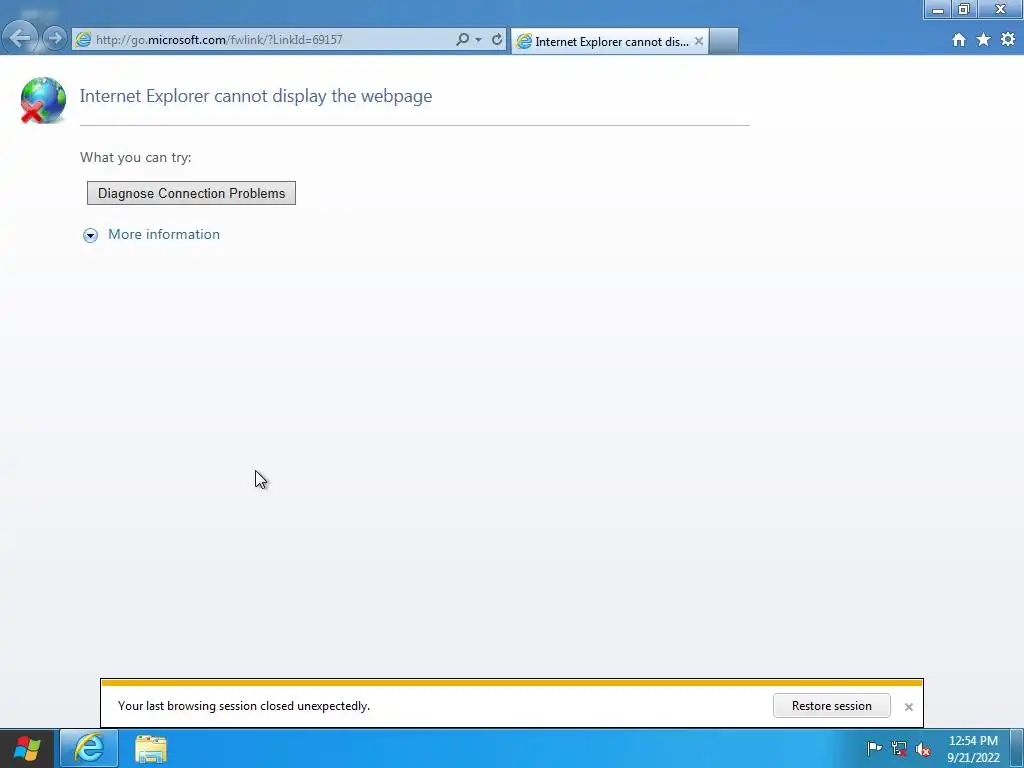Open the Tools gear menu

[1008, 40]
